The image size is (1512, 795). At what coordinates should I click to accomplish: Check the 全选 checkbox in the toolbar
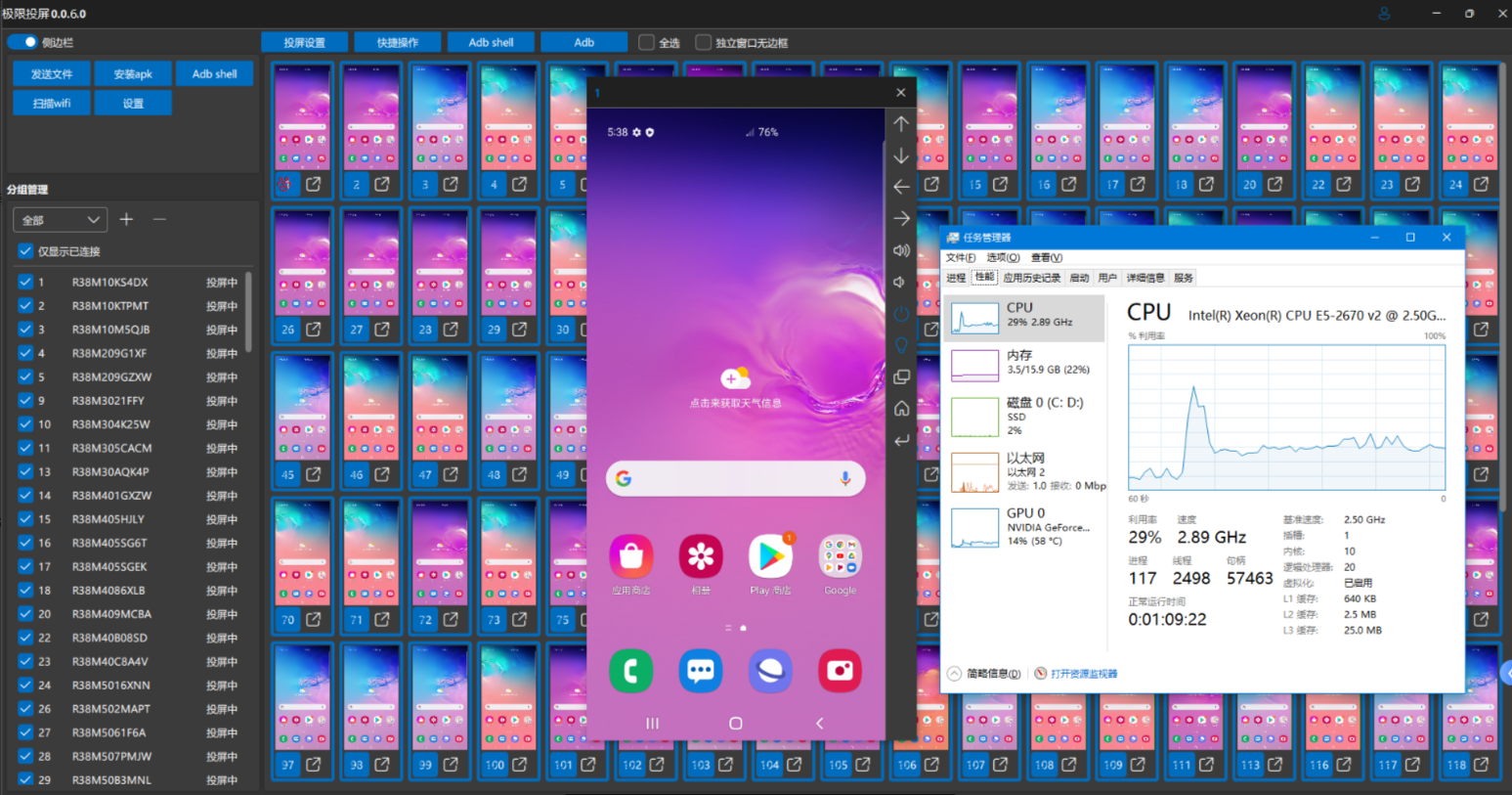pyautogui.click(x=645, y=42)
